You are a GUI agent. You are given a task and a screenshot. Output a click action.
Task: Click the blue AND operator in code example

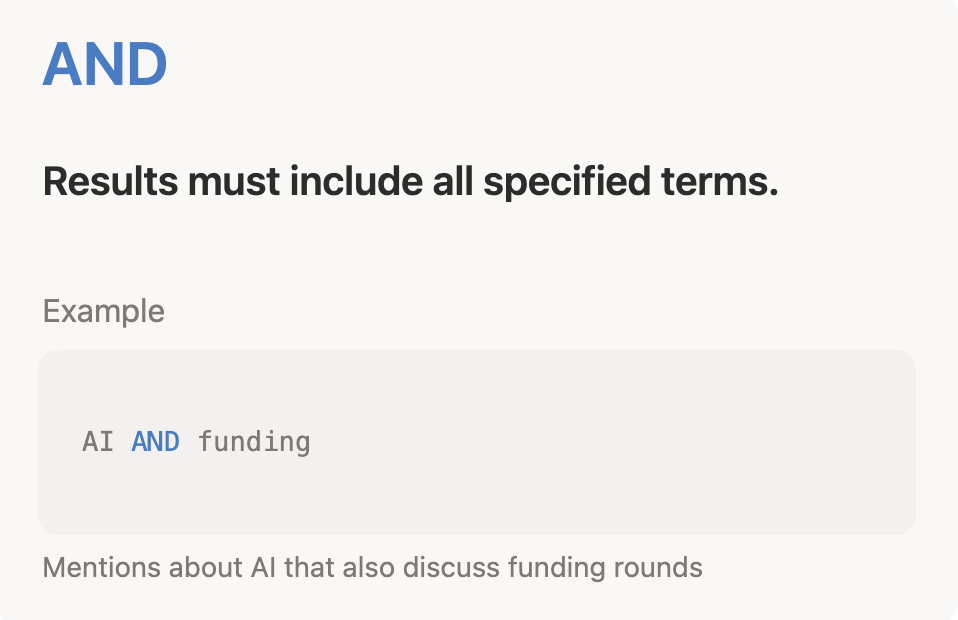(155, 441)
